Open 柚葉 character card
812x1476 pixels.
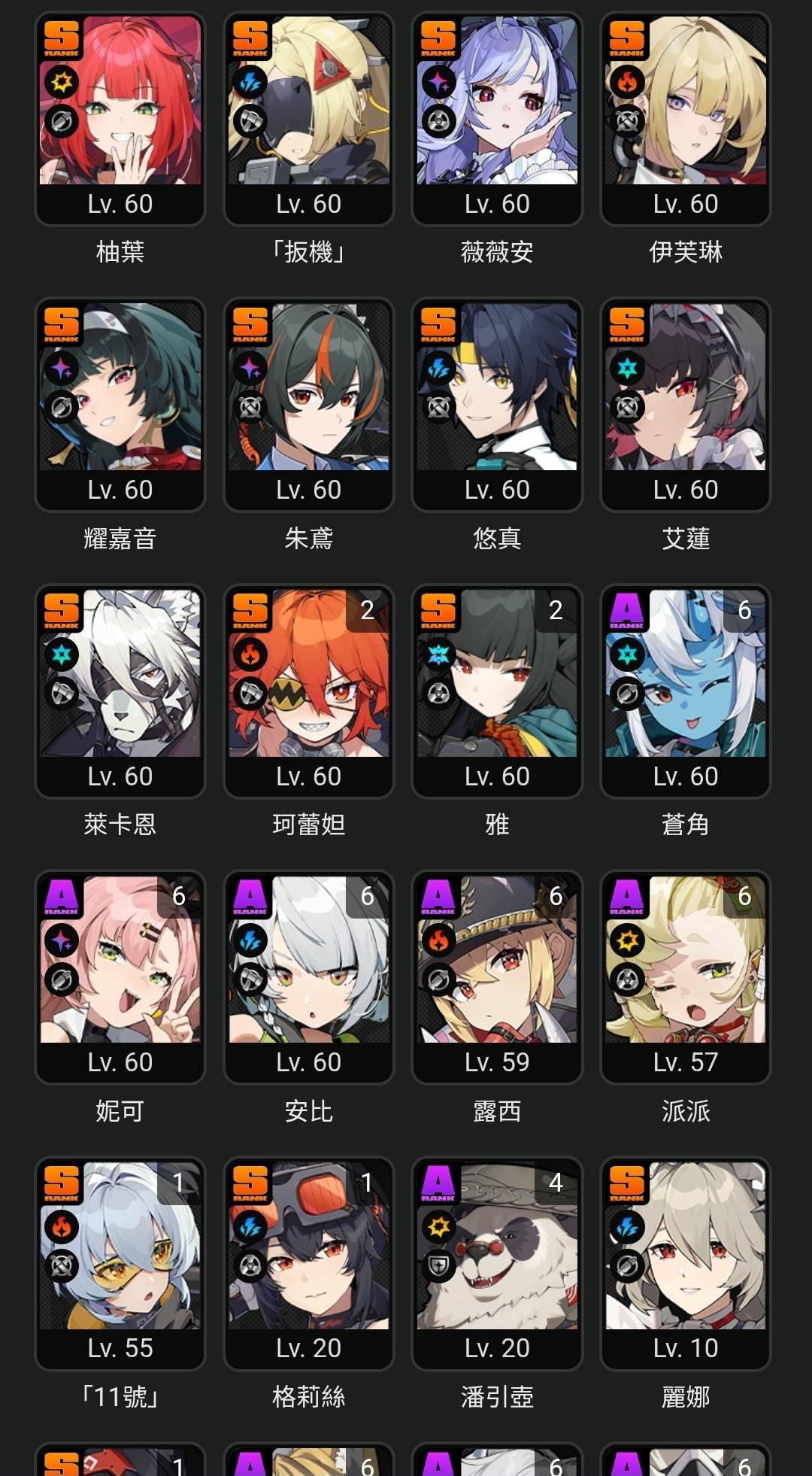120,119
